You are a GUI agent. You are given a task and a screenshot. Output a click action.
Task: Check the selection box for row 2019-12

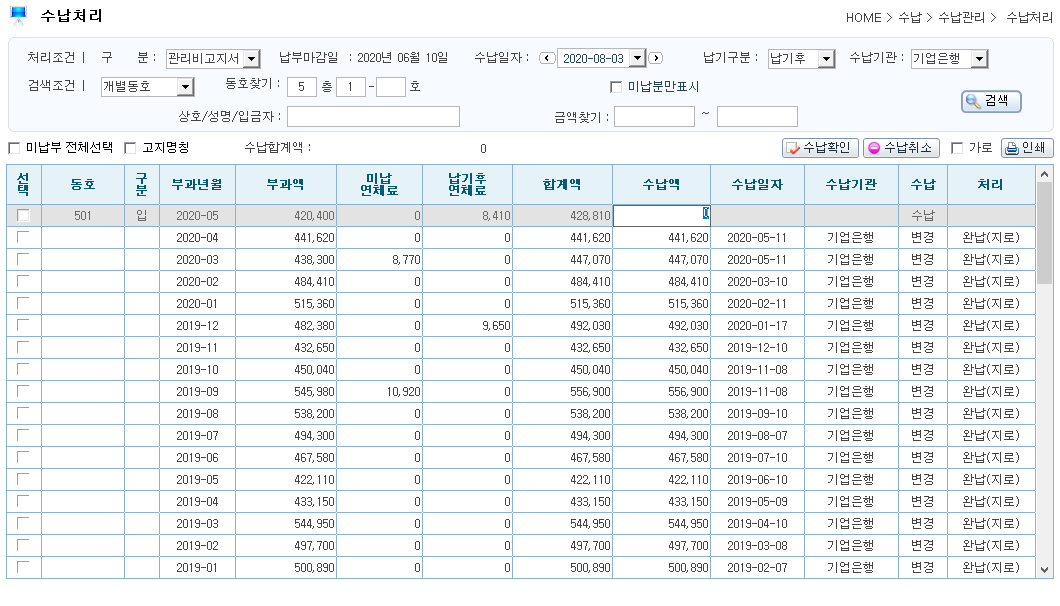(24, 325)
